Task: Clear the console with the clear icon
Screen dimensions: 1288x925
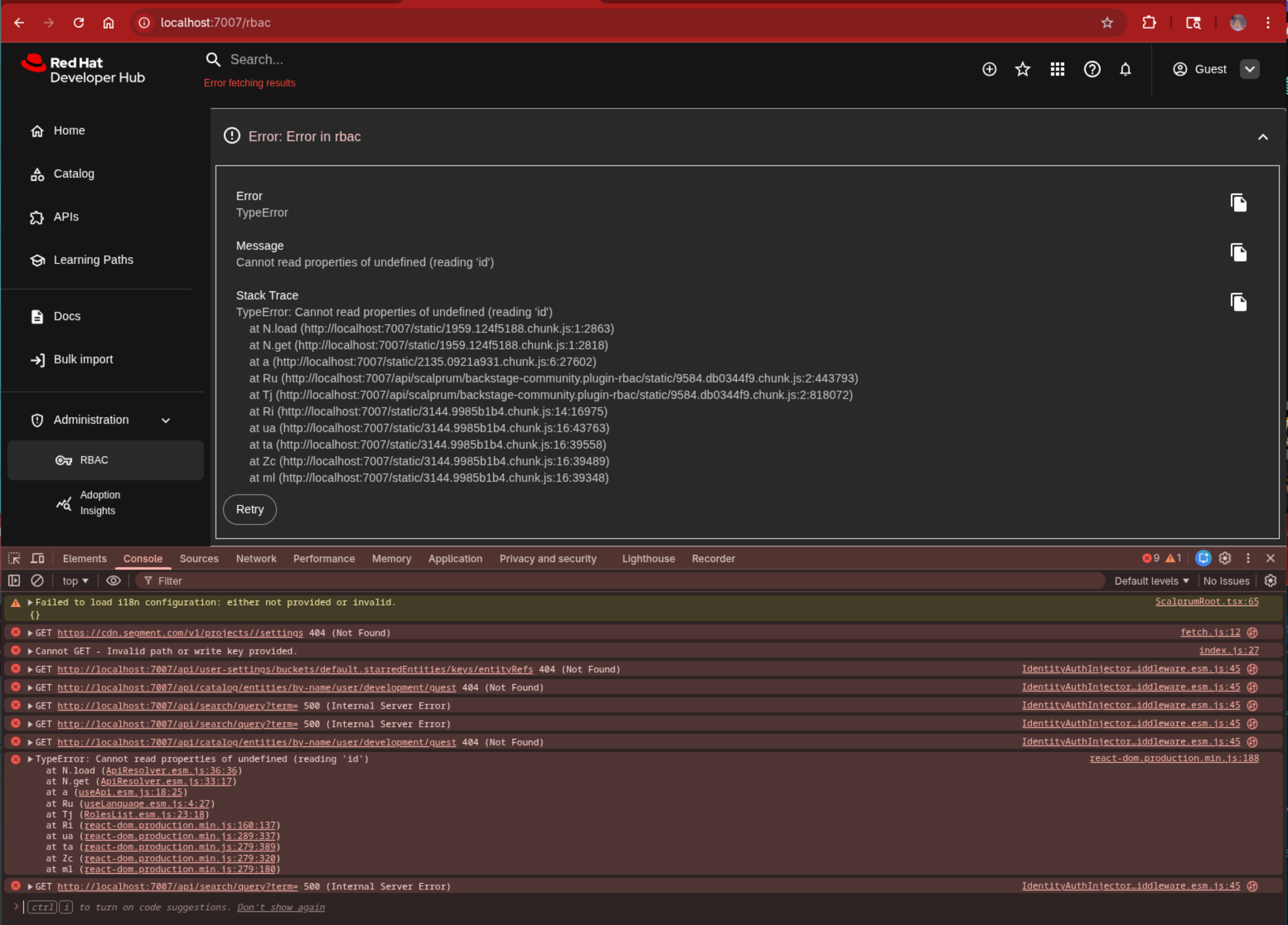Action: (37, 580)
